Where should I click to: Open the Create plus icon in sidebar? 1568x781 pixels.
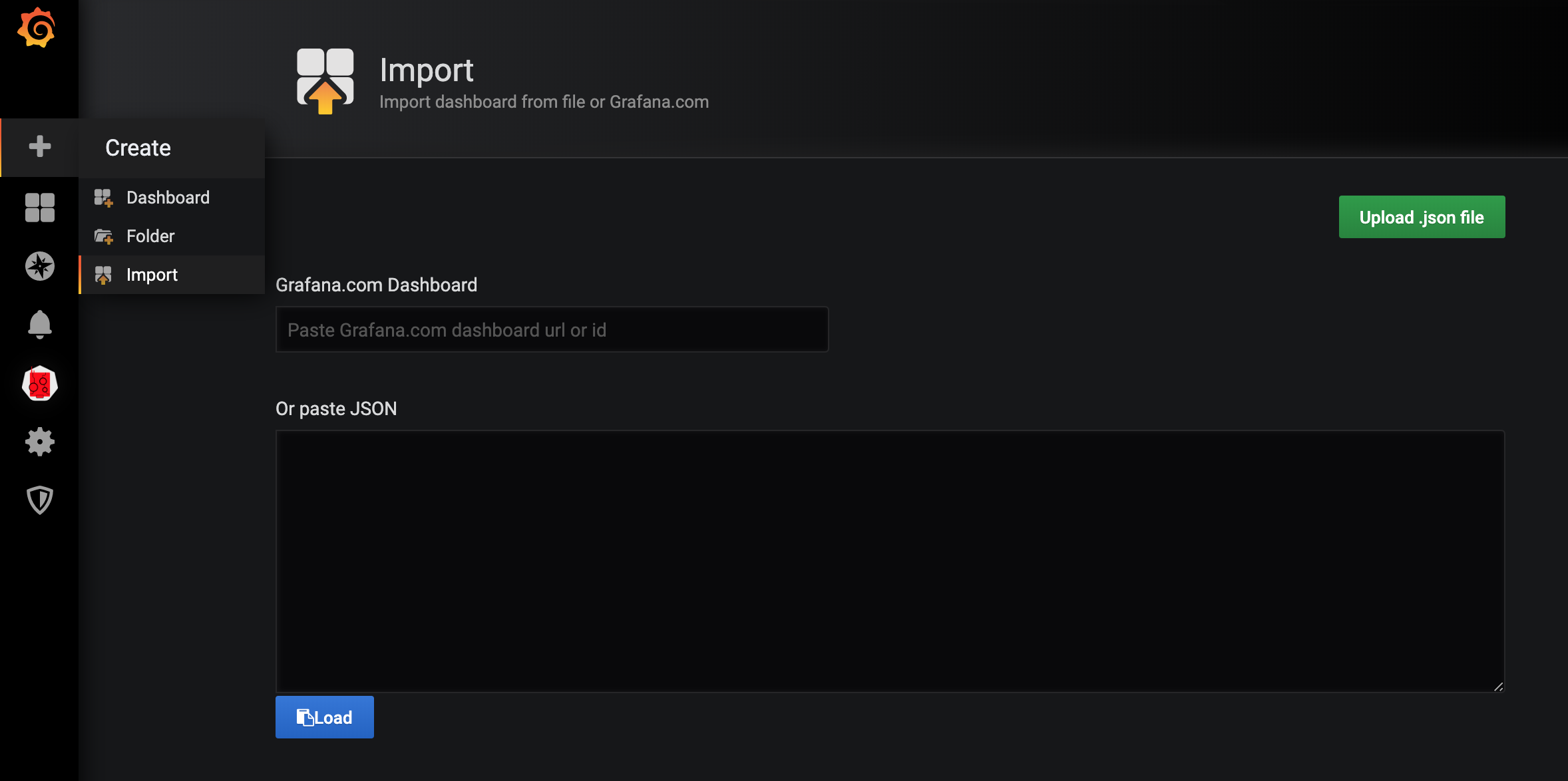40,146
